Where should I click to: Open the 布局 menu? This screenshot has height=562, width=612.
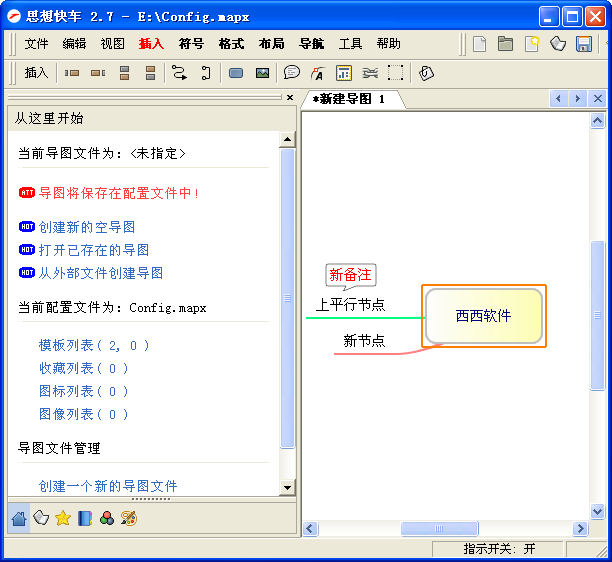point(271,44)
